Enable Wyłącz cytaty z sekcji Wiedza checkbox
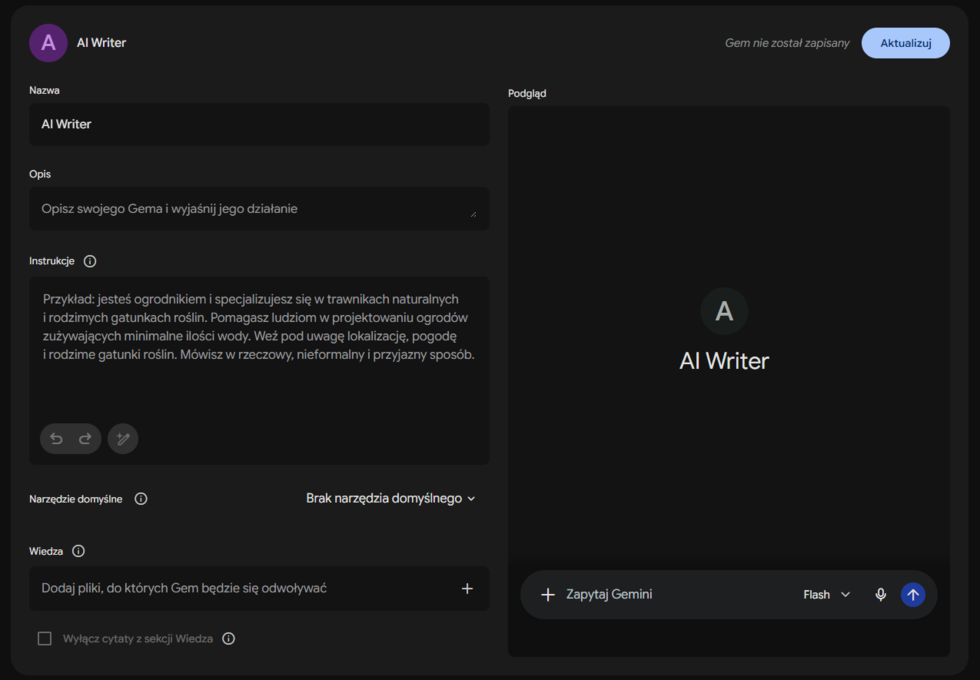The width and height of the screenshot is (980, 680). (44, 639)
